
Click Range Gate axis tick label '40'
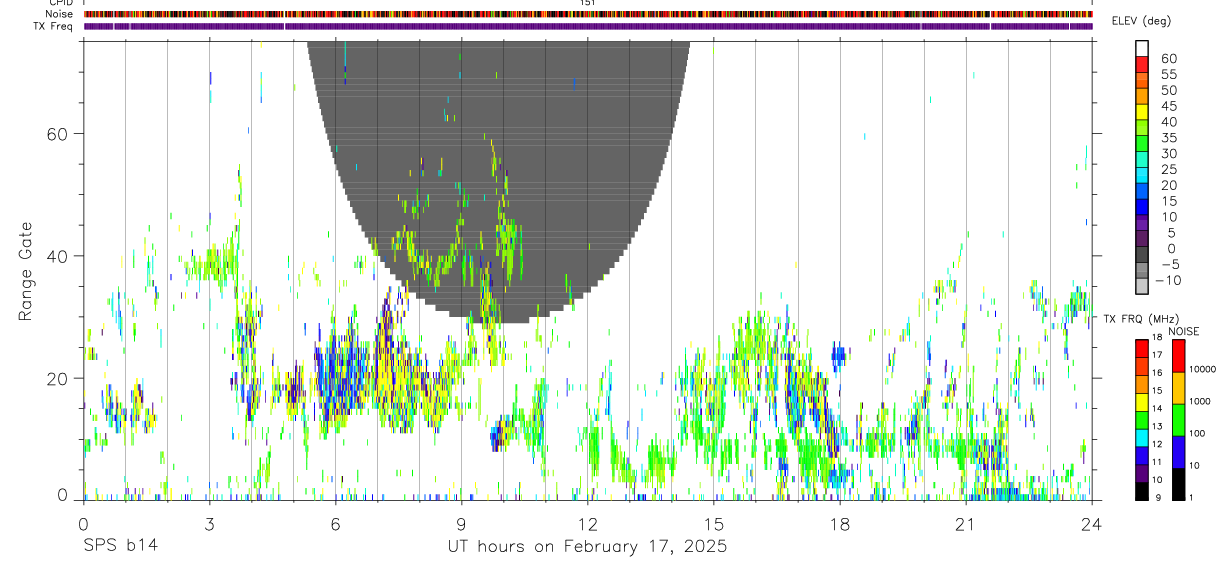click(x=56, y=256)
